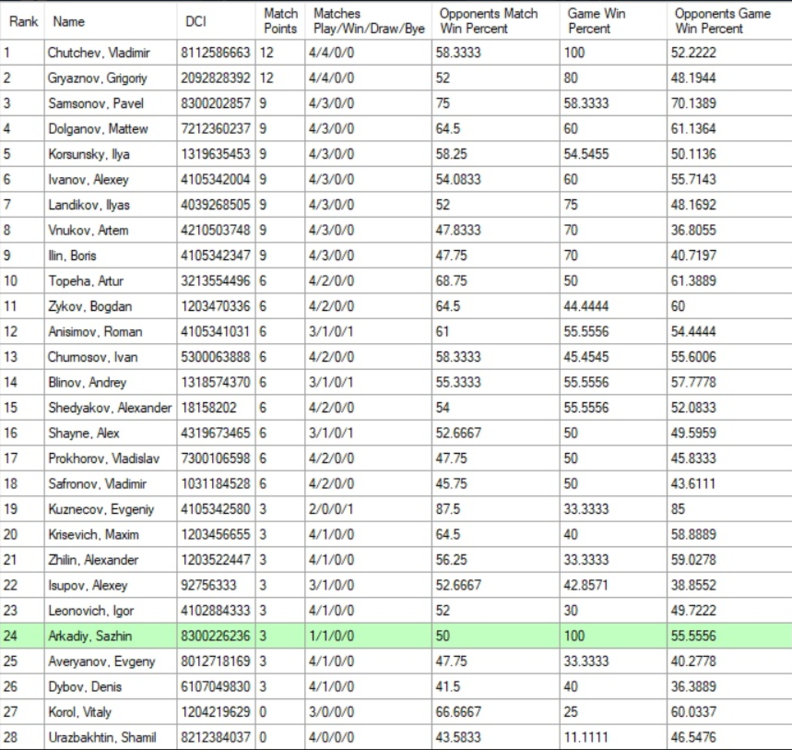Select the Urazbakhtin, Shamil row
The height and width of the screenshot is (750, 792).
click(101, 737)
